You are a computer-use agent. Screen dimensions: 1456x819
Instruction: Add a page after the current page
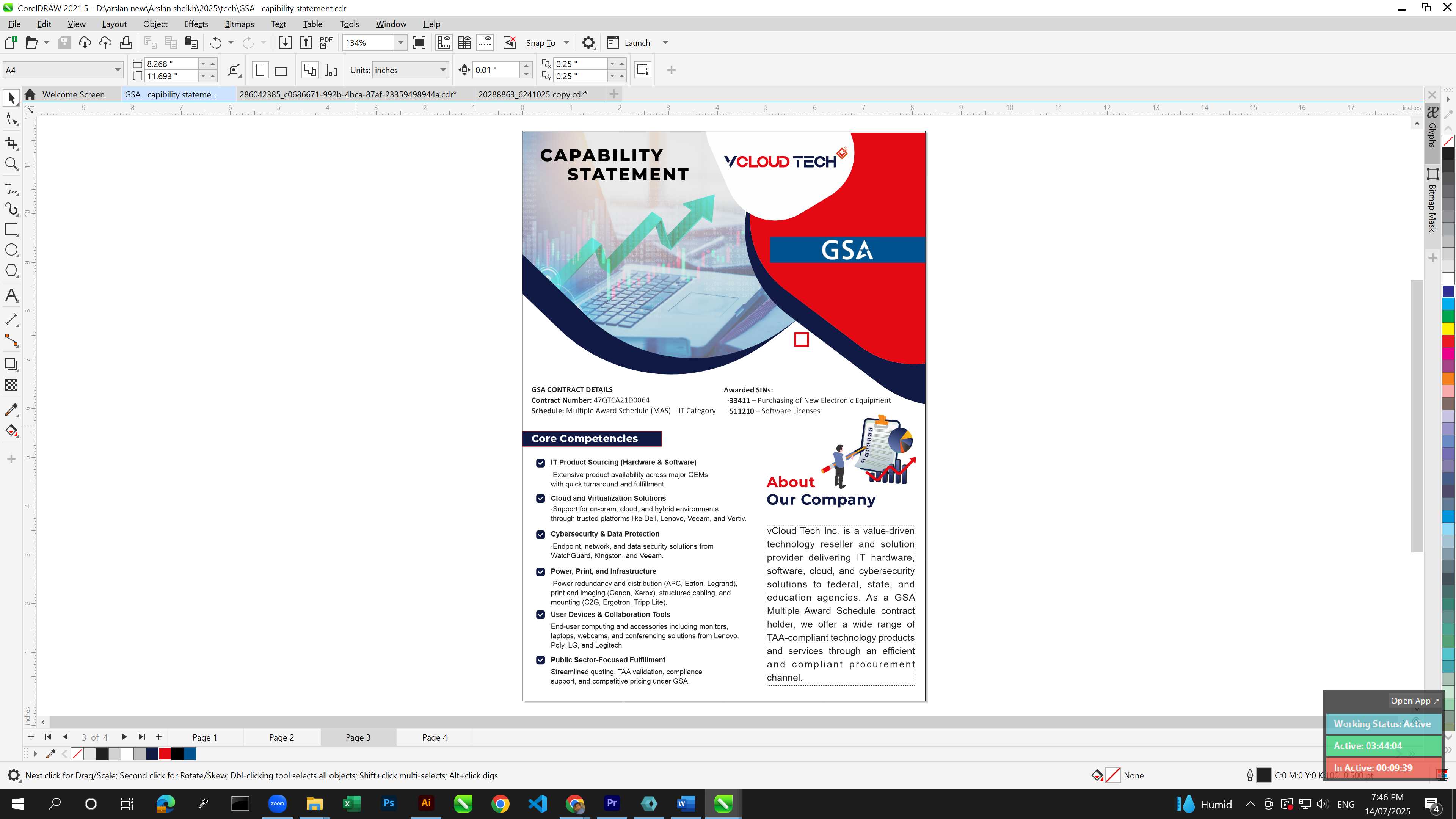click(159, 736)
